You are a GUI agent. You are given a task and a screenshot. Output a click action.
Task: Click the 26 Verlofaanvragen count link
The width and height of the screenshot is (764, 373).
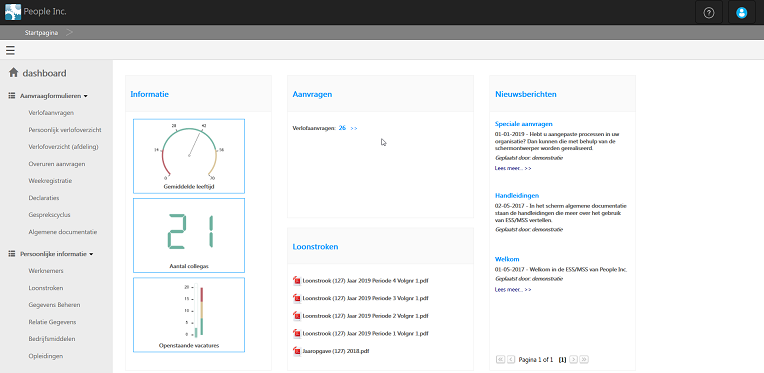point(342,128)
